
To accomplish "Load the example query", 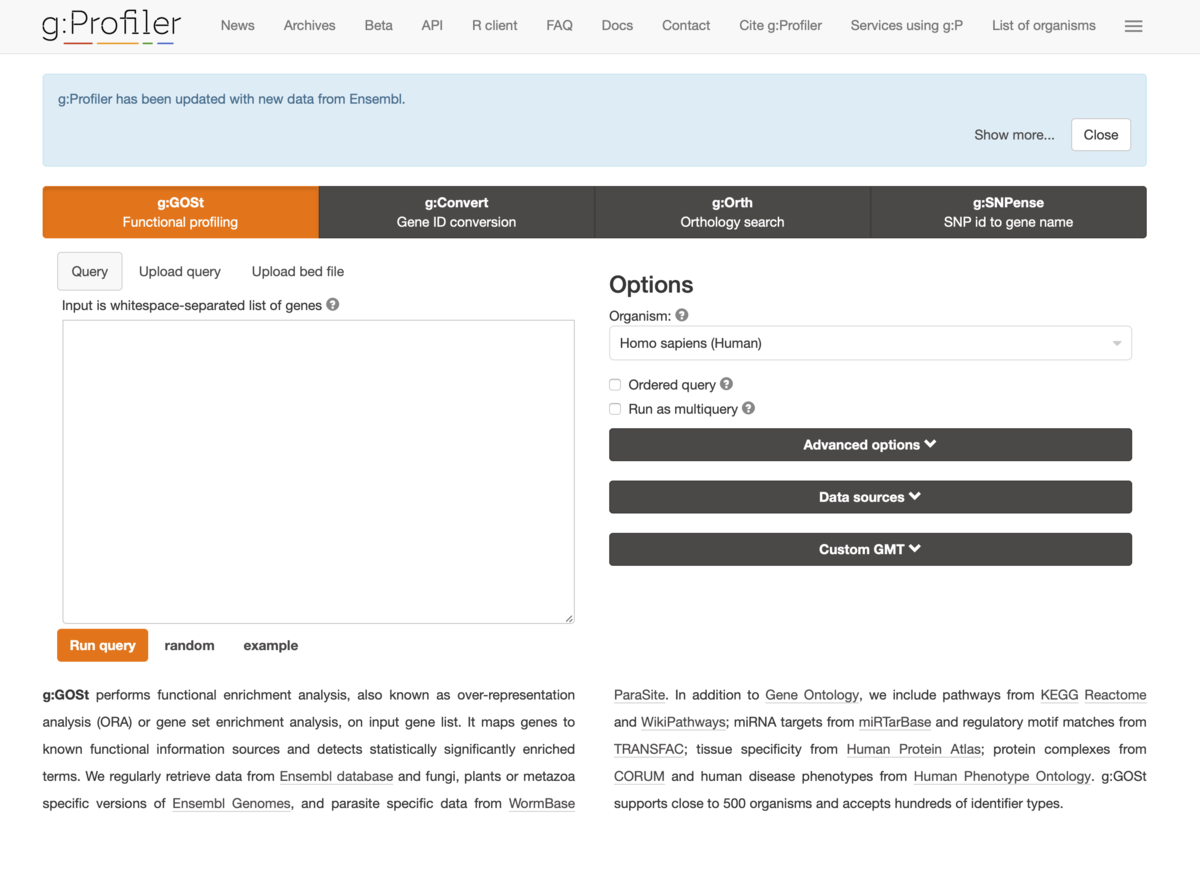I will [x=271, y=645].
